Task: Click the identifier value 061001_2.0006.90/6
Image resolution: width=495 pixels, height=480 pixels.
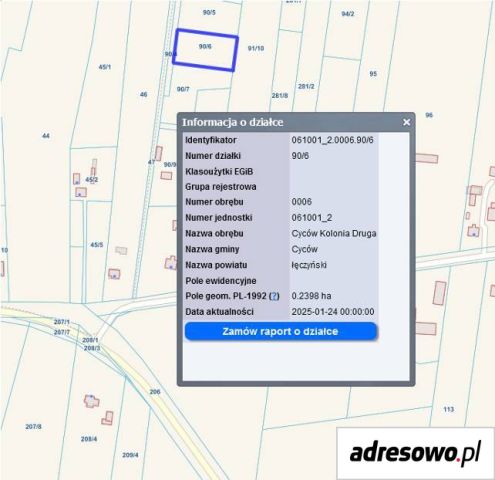Action: (332, 140)
